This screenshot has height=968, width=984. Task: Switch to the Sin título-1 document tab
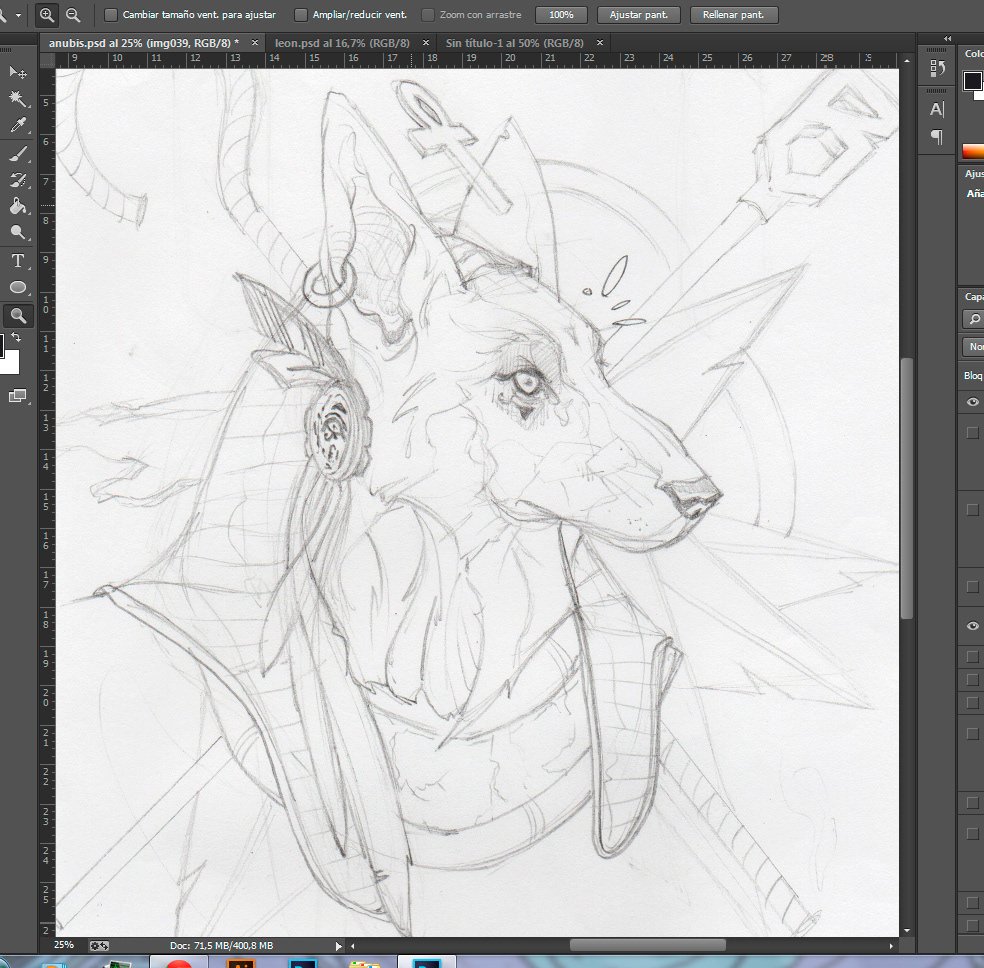(515, 43)
